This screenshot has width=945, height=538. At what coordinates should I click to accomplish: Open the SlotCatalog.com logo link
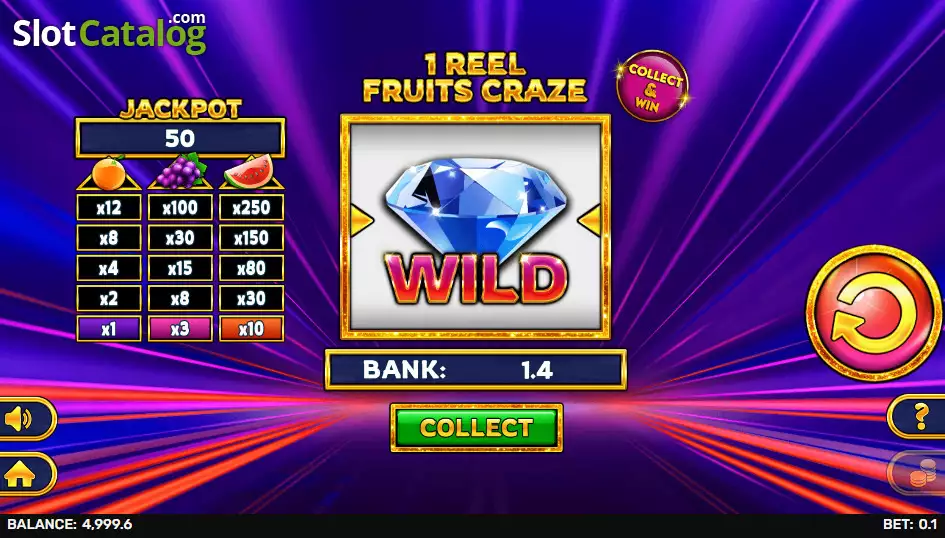[x=110, y=33]
